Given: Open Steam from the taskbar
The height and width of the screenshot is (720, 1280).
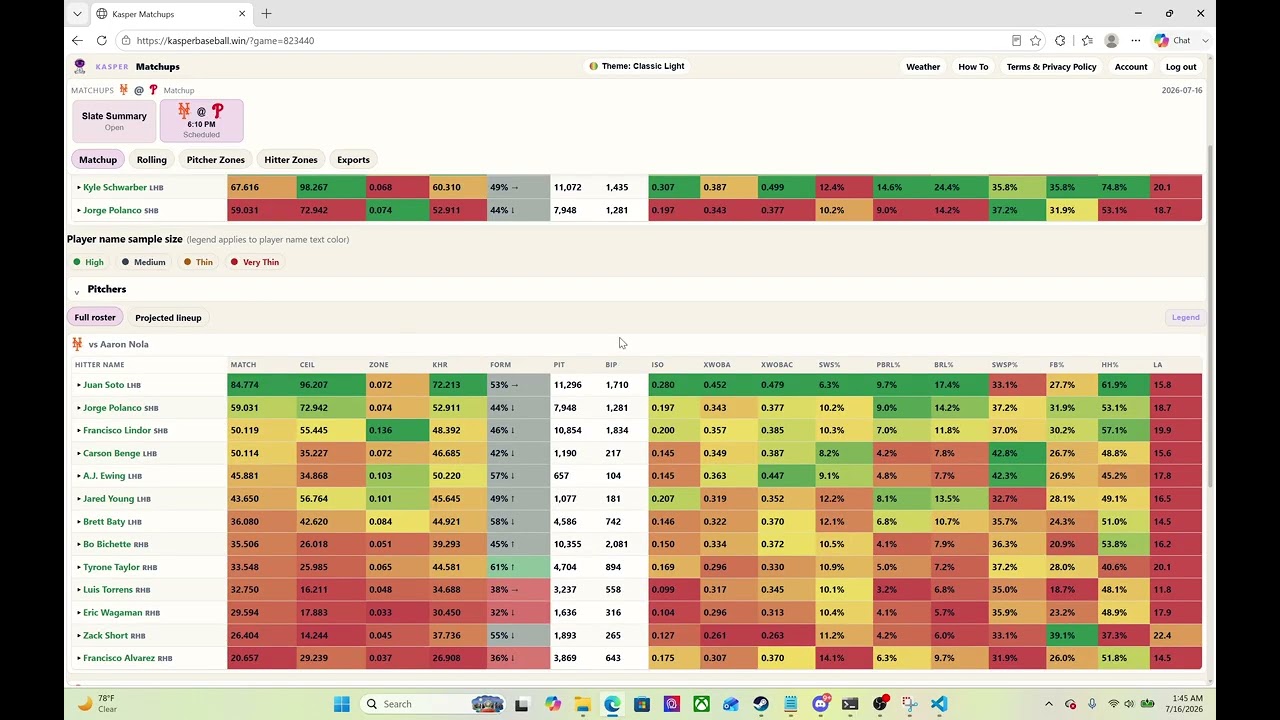Looking at the screenshot, I should [x=761, y=704].
